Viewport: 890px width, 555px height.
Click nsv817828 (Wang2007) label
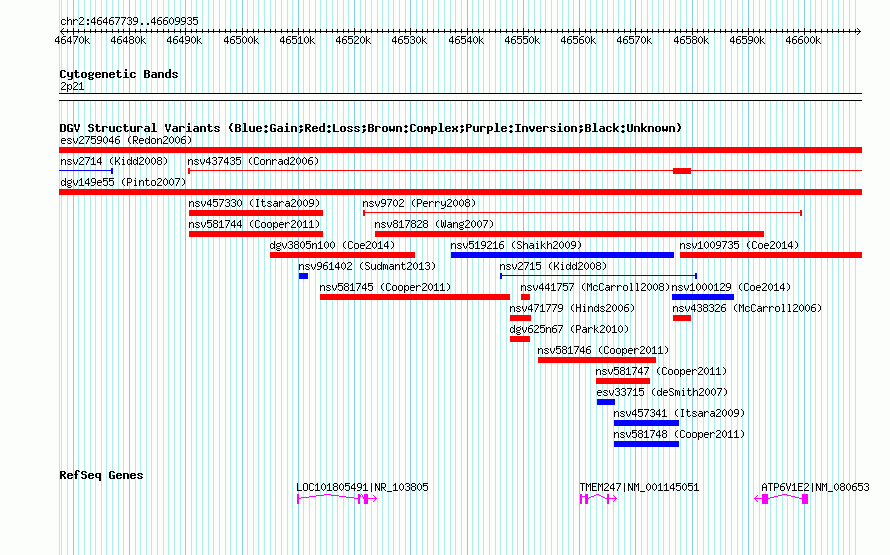[434, 224]
